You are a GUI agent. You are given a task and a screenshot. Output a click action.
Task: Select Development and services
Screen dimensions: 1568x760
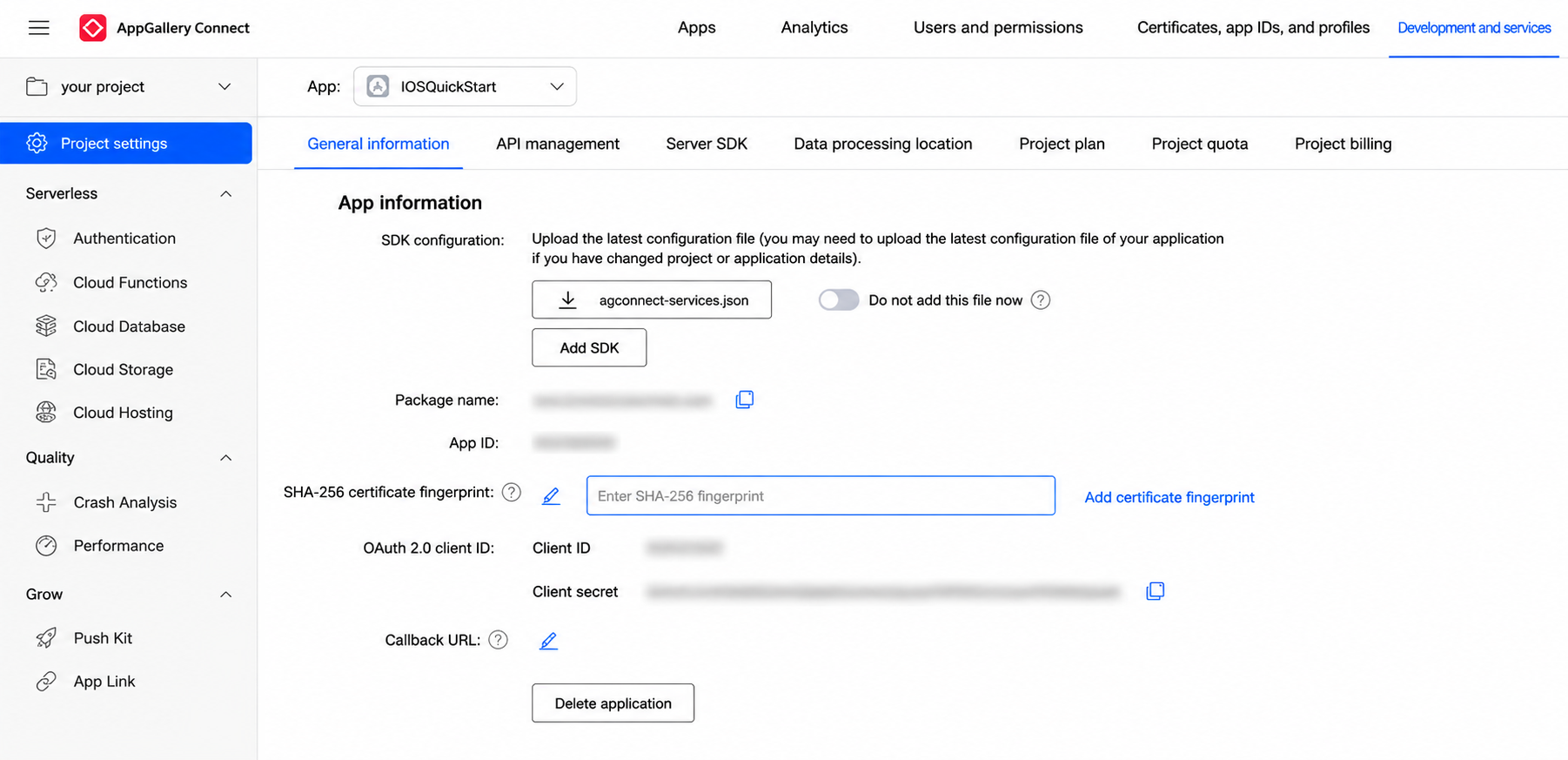click(x=1474, y=28)
